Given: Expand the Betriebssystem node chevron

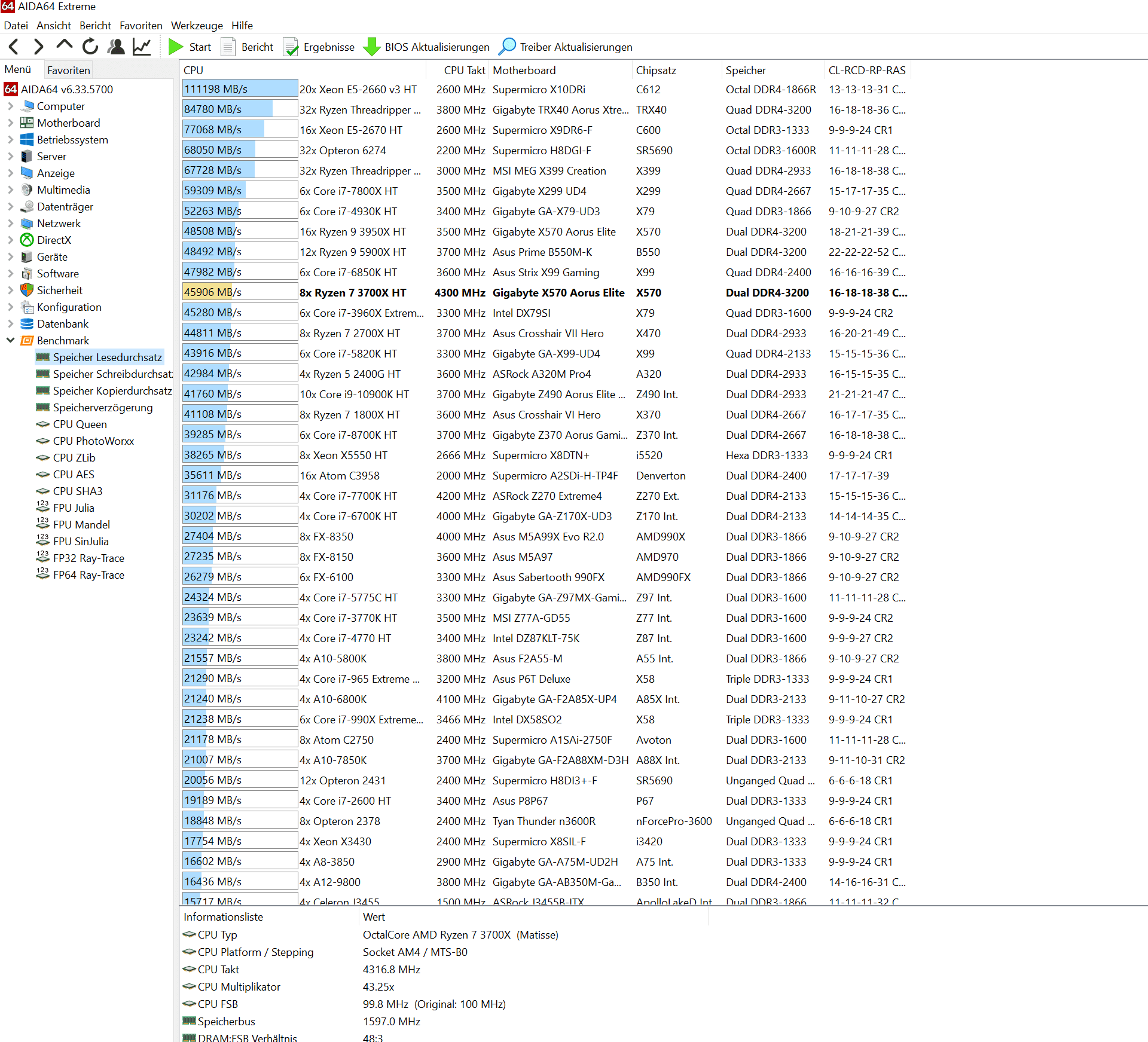Looking at the screenshot, I should [x=10, y=140].
